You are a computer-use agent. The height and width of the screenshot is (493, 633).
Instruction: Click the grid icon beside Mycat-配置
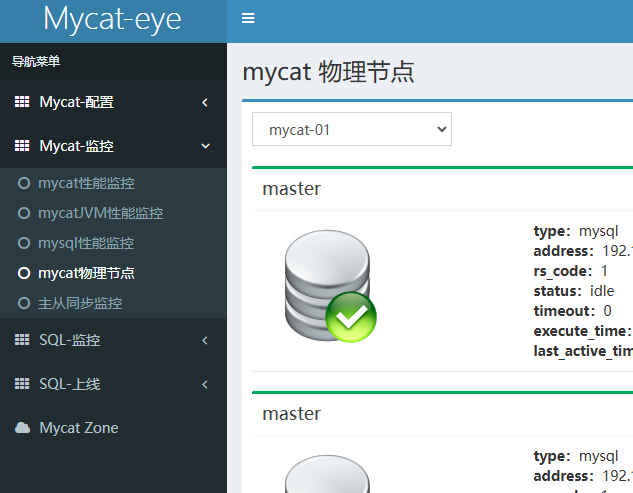[22, 102]
